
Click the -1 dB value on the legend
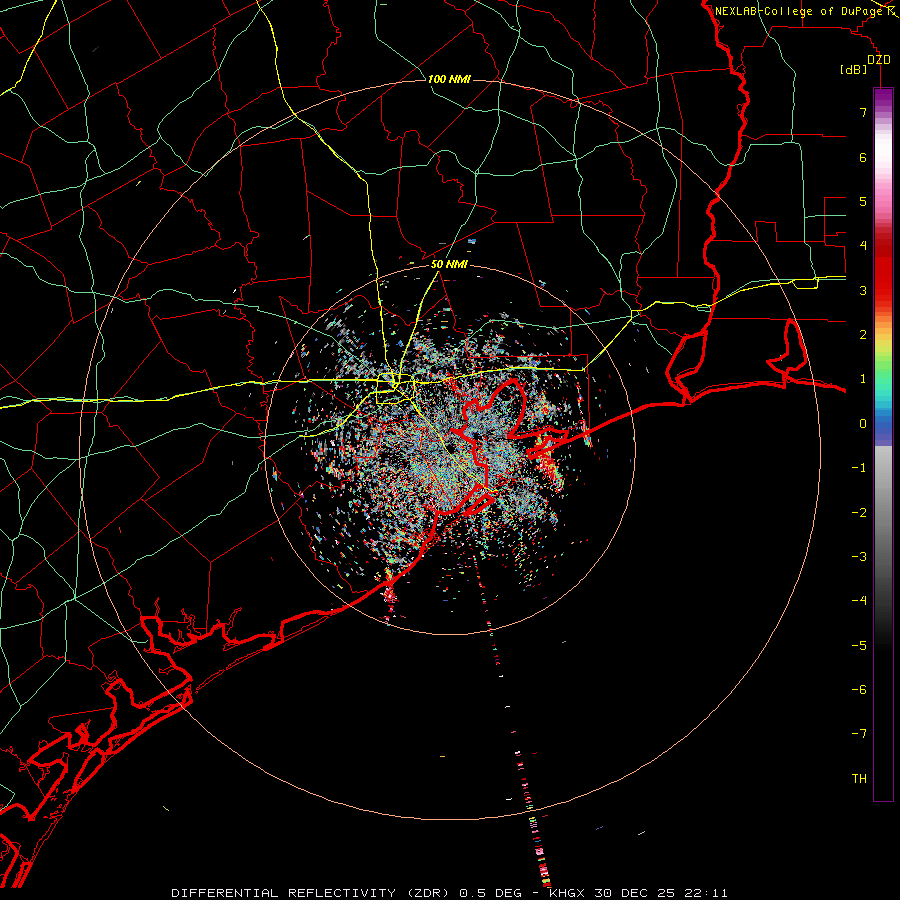point(859,468)
